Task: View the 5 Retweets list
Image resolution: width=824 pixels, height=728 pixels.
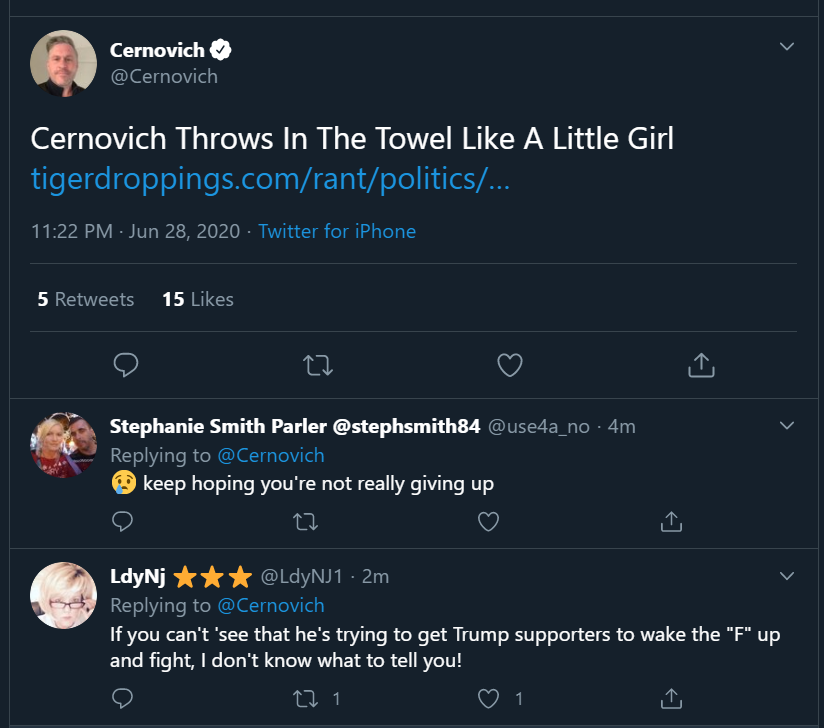Action: click(86, 299)
